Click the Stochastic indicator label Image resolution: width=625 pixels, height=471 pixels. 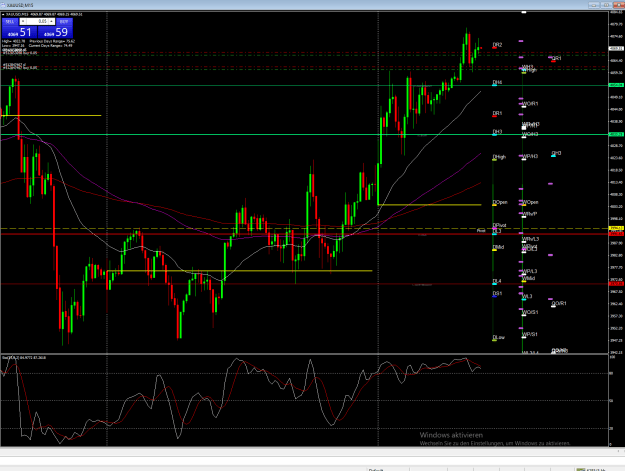(x=24, y=358)
